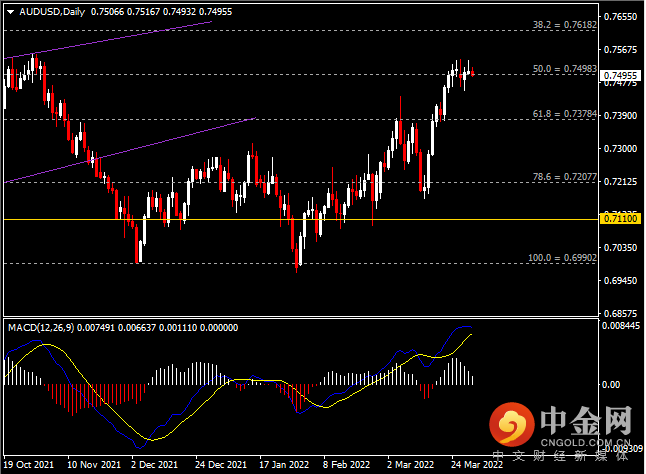The image size is (646, 474).
Task: Select the AUDUSD,Daily chart title text
Action: click(52, 12)
